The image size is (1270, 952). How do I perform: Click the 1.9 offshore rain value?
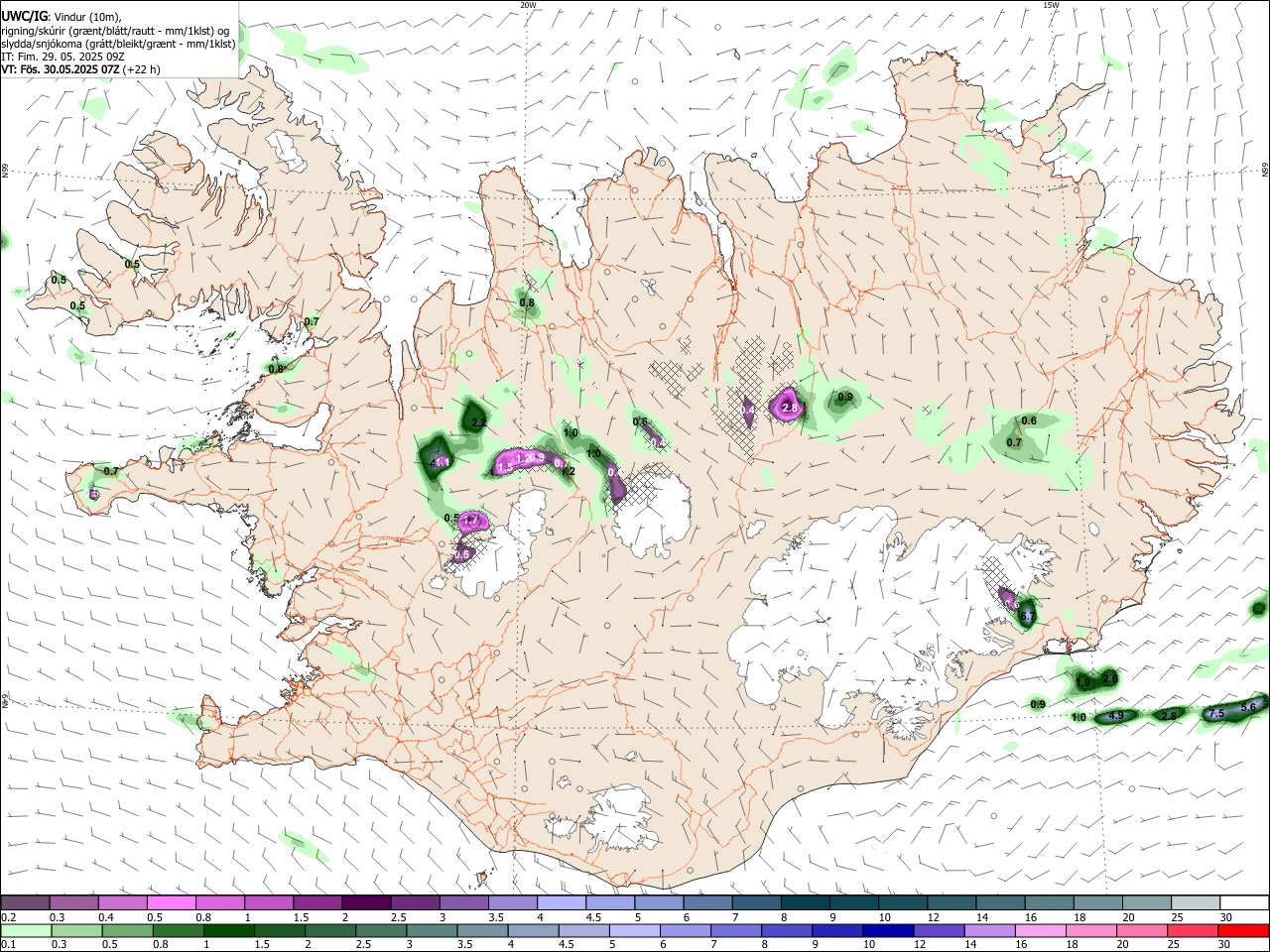[x=1083, y=683]
